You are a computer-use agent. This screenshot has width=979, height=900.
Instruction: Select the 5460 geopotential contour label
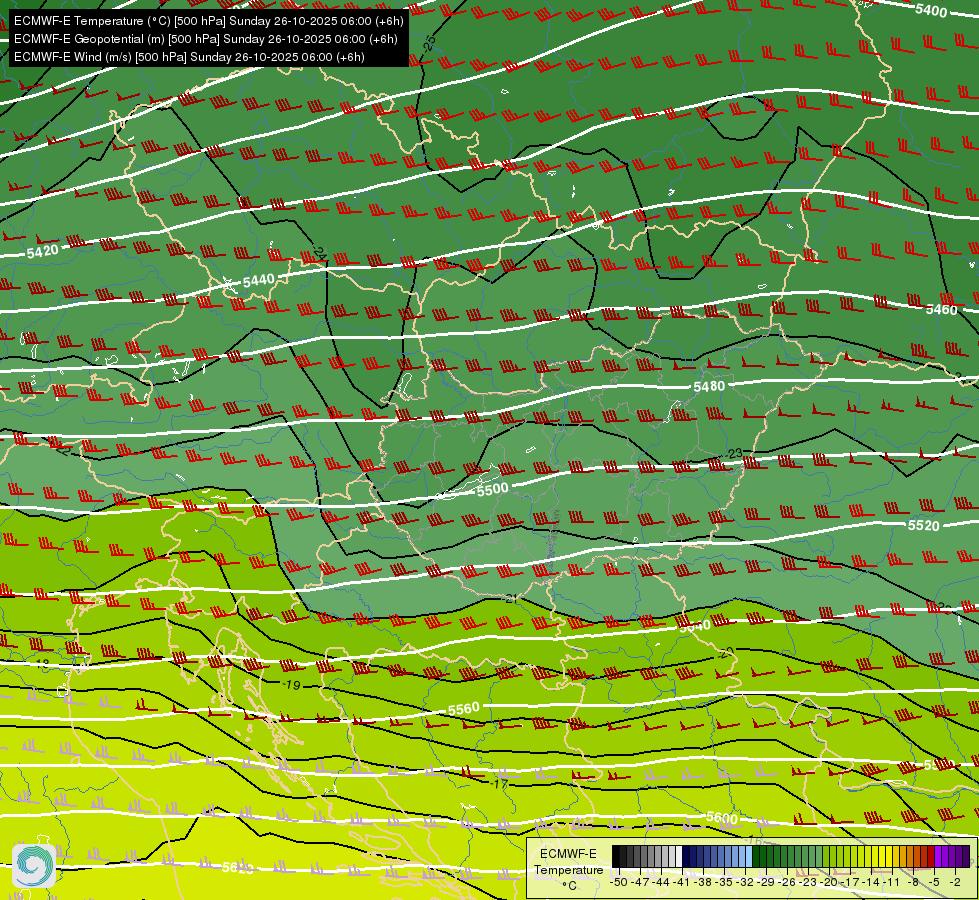tap(941, 309)
